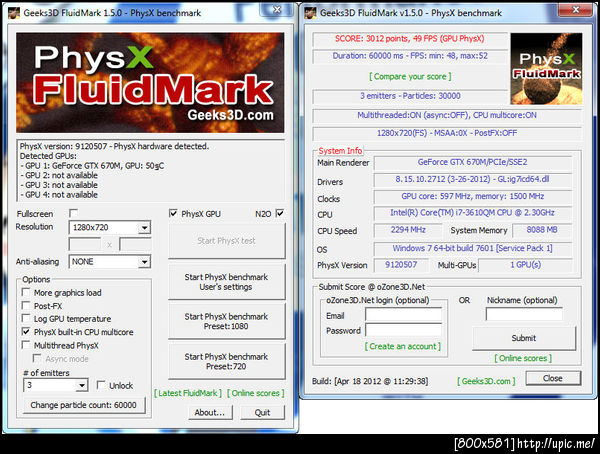Click Change particle count: 60000 button
This screenshot has width=600, height=454.
84,405
